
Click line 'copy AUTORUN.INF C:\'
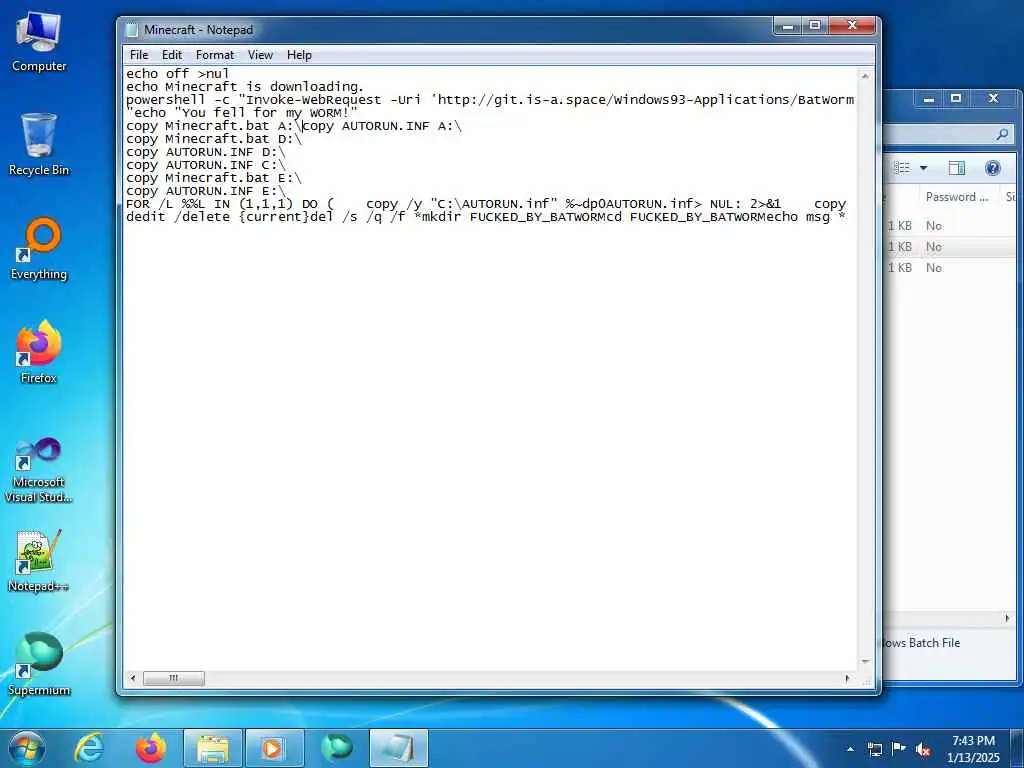coord(206,165)
